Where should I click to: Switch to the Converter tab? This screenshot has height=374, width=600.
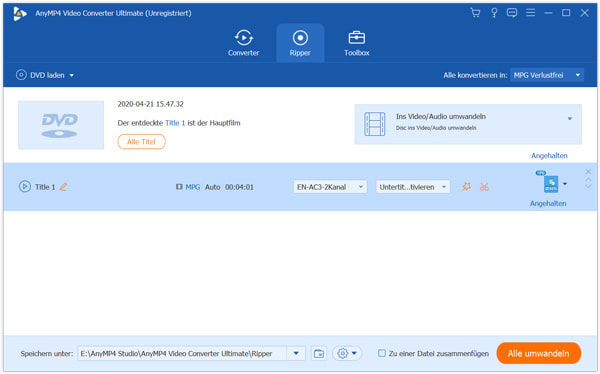click(243, 43)
